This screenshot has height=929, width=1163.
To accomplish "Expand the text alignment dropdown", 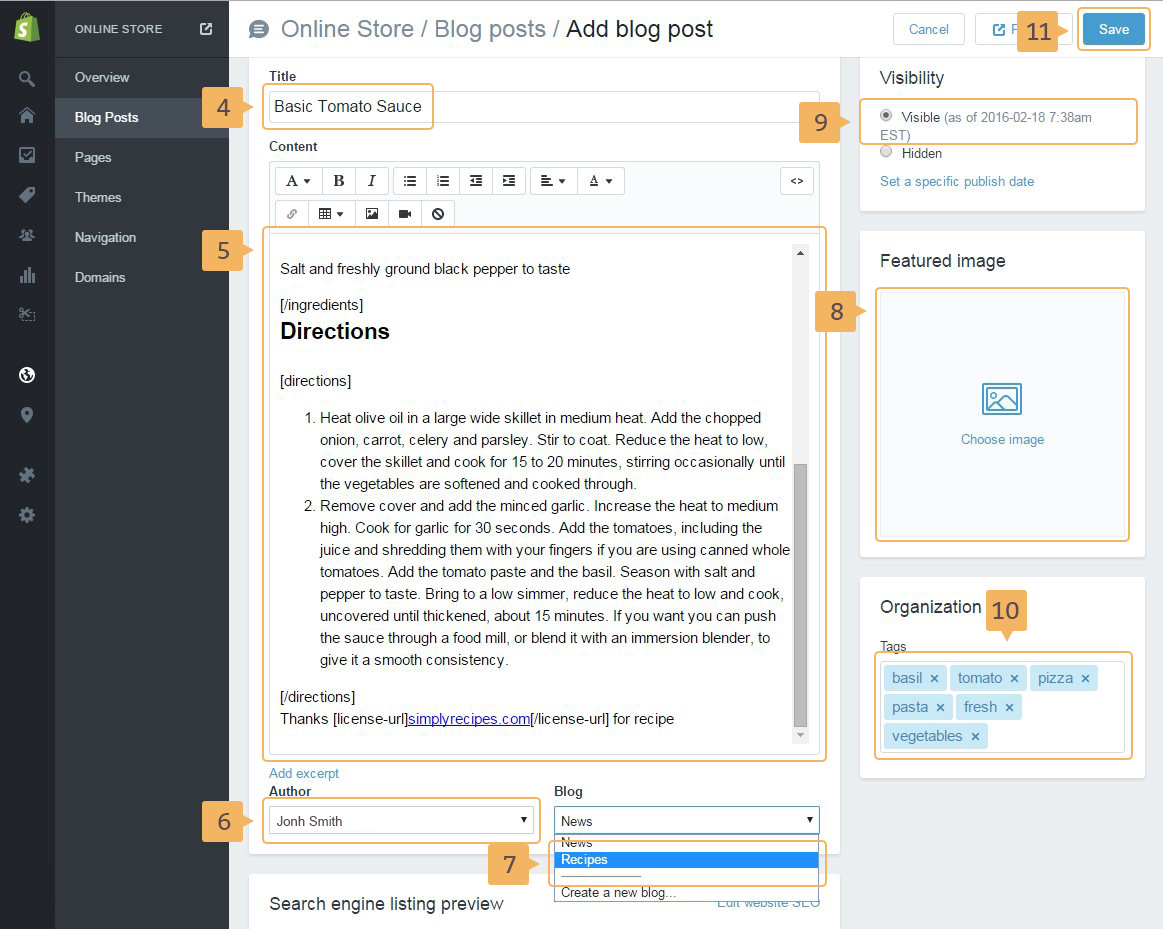I will [552, 181].
